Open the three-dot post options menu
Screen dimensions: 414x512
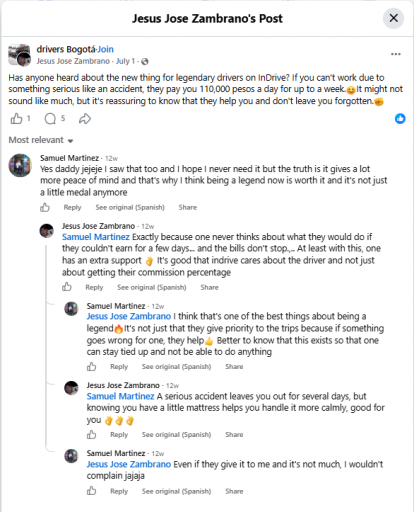pos(396,54)
